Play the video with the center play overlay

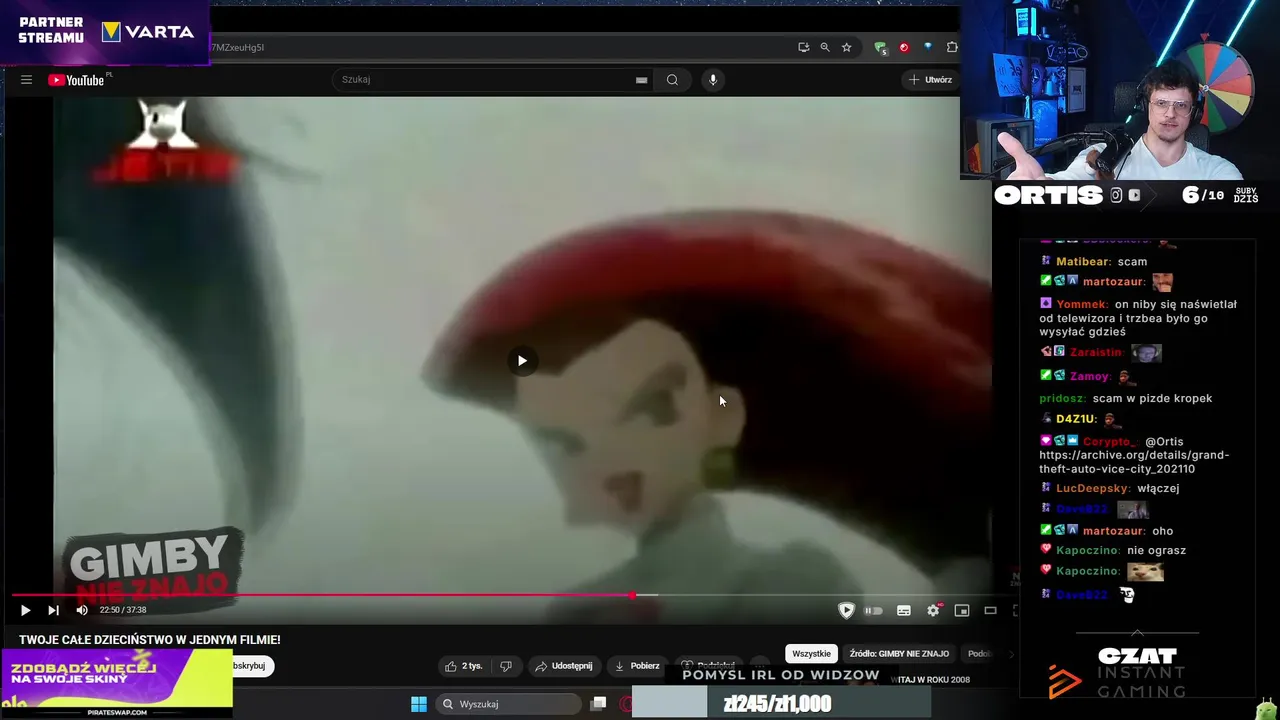(521, 361)
